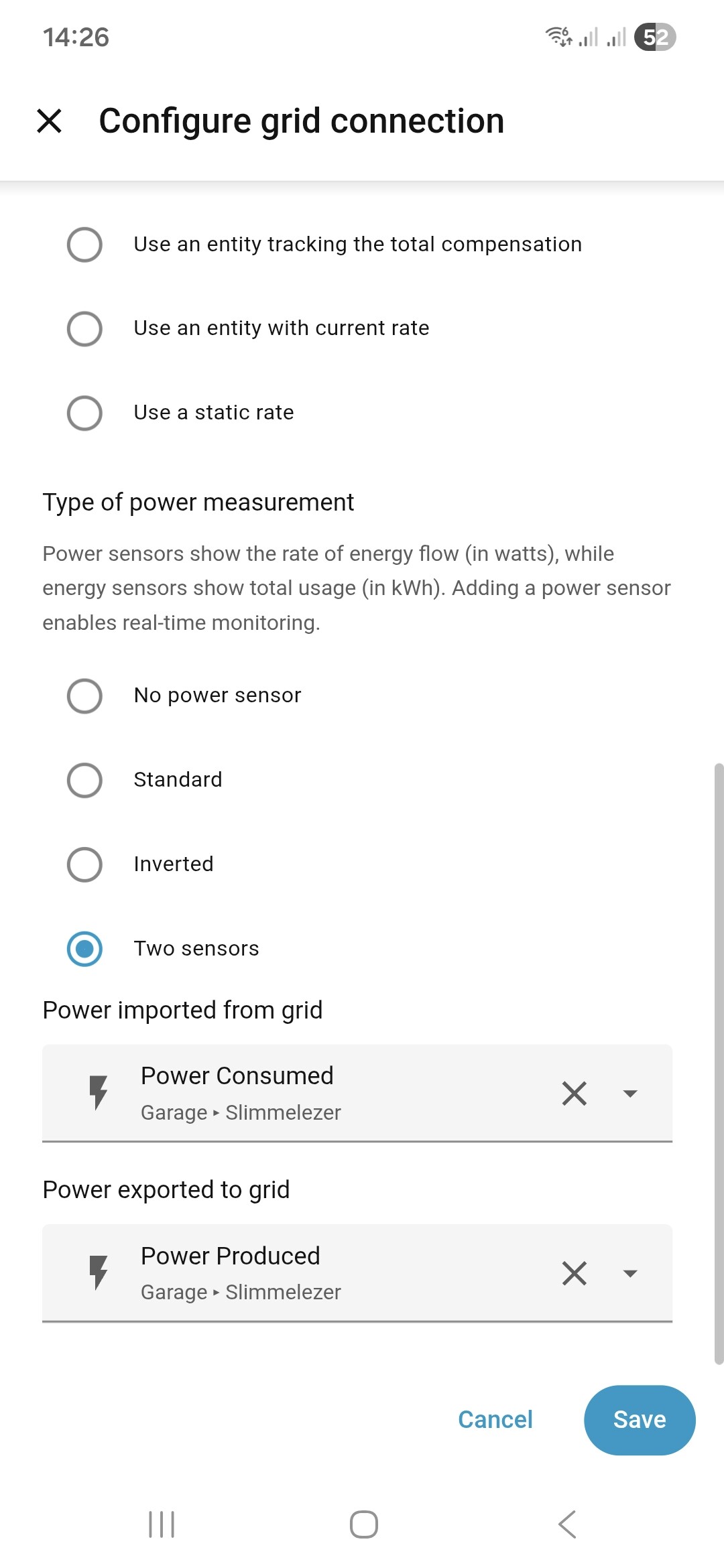Tap the battery indicator in status bar
The width and height of the screenshot is (724, 1568).
click(x=655, y=37)
